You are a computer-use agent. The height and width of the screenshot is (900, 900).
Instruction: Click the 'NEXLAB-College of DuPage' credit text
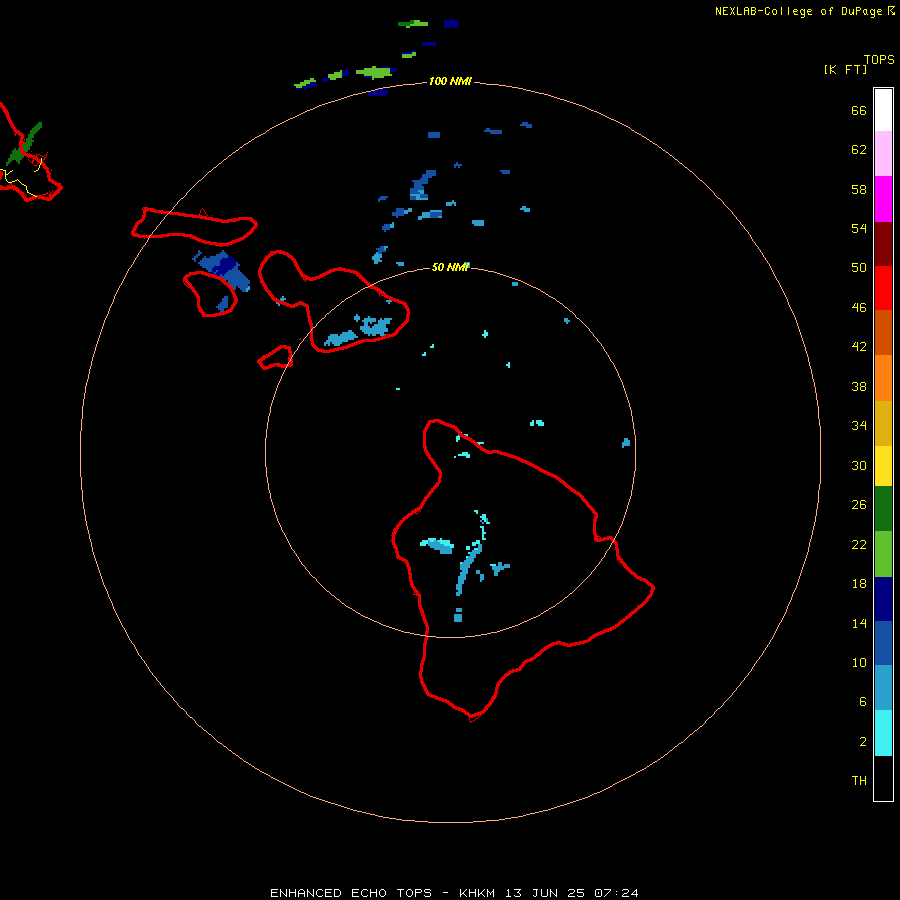[798, 11]
